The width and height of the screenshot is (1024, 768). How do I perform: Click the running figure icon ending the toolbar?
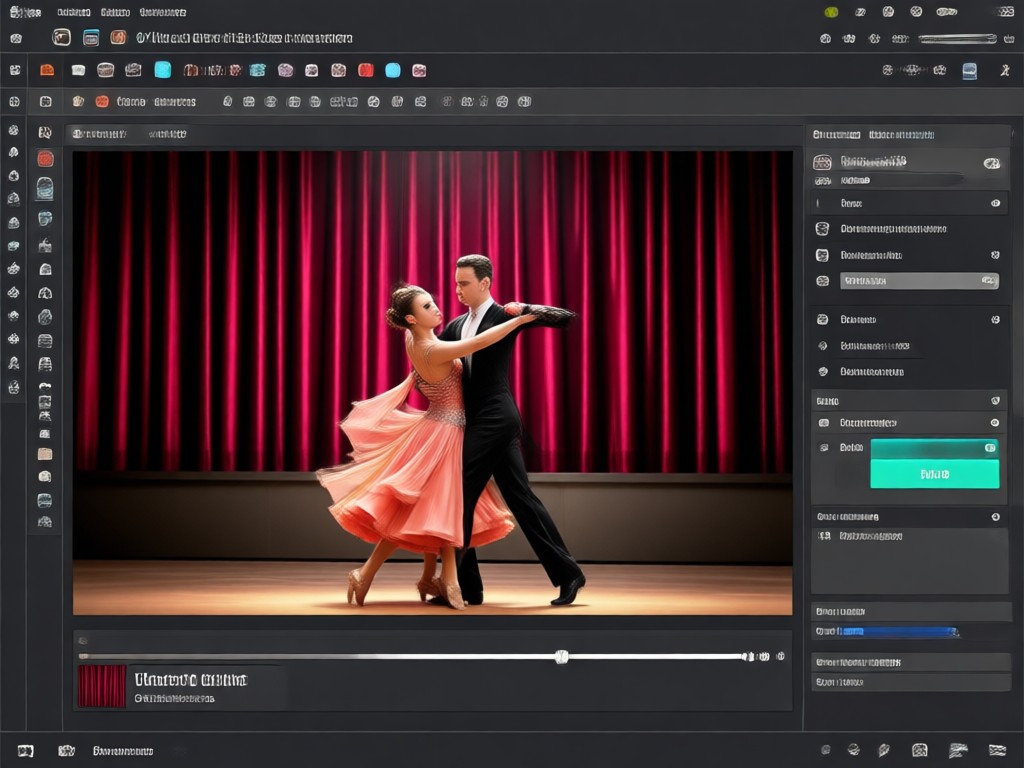tap(1005, 71)
